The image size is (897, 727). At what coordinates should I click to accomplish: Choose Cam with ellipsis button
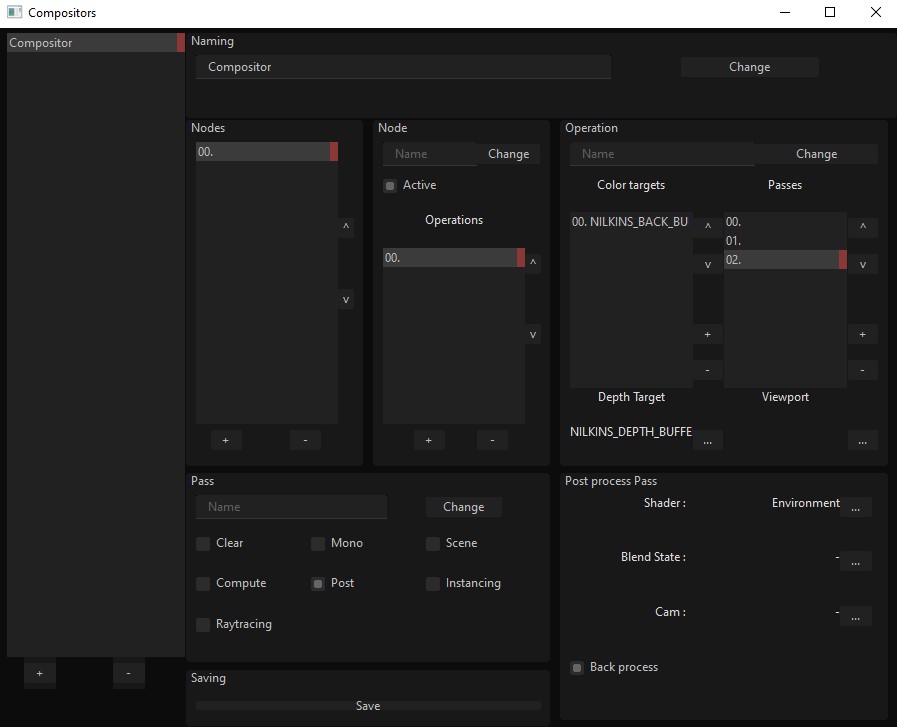click(x=856, y=616)
